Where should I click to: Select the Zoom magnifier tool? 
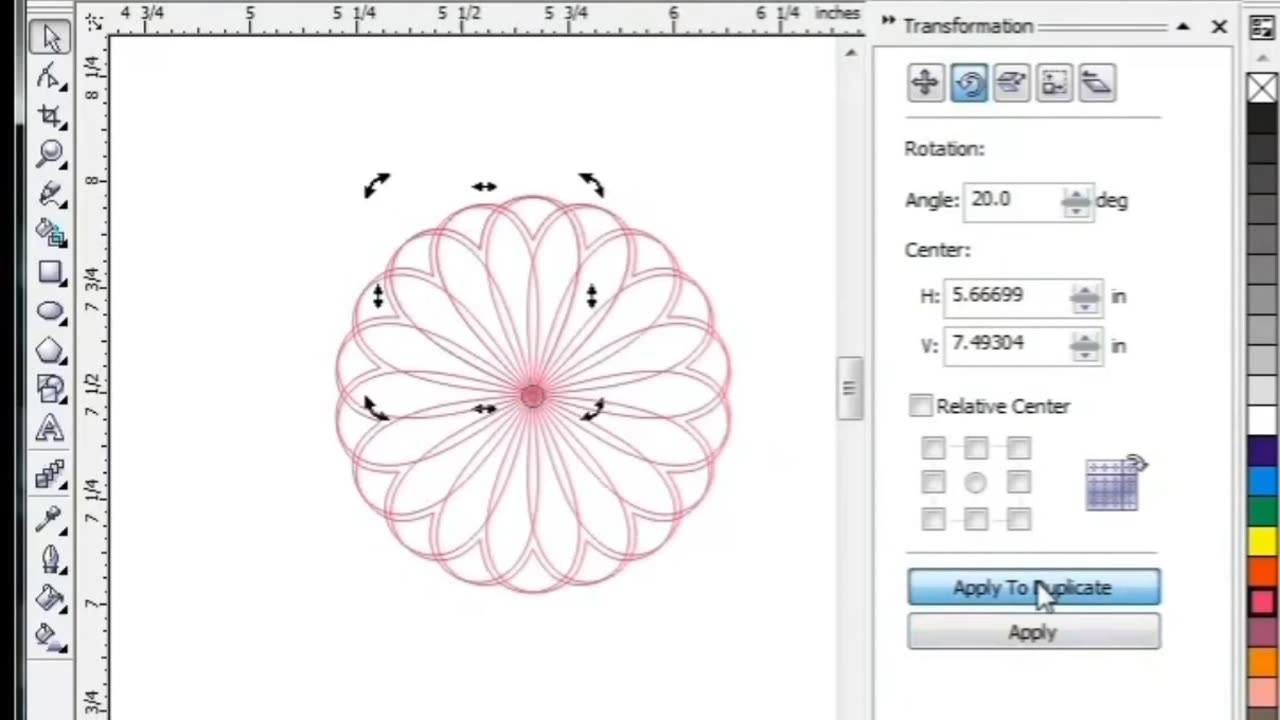pyautogui.click(x=50, y=154)
